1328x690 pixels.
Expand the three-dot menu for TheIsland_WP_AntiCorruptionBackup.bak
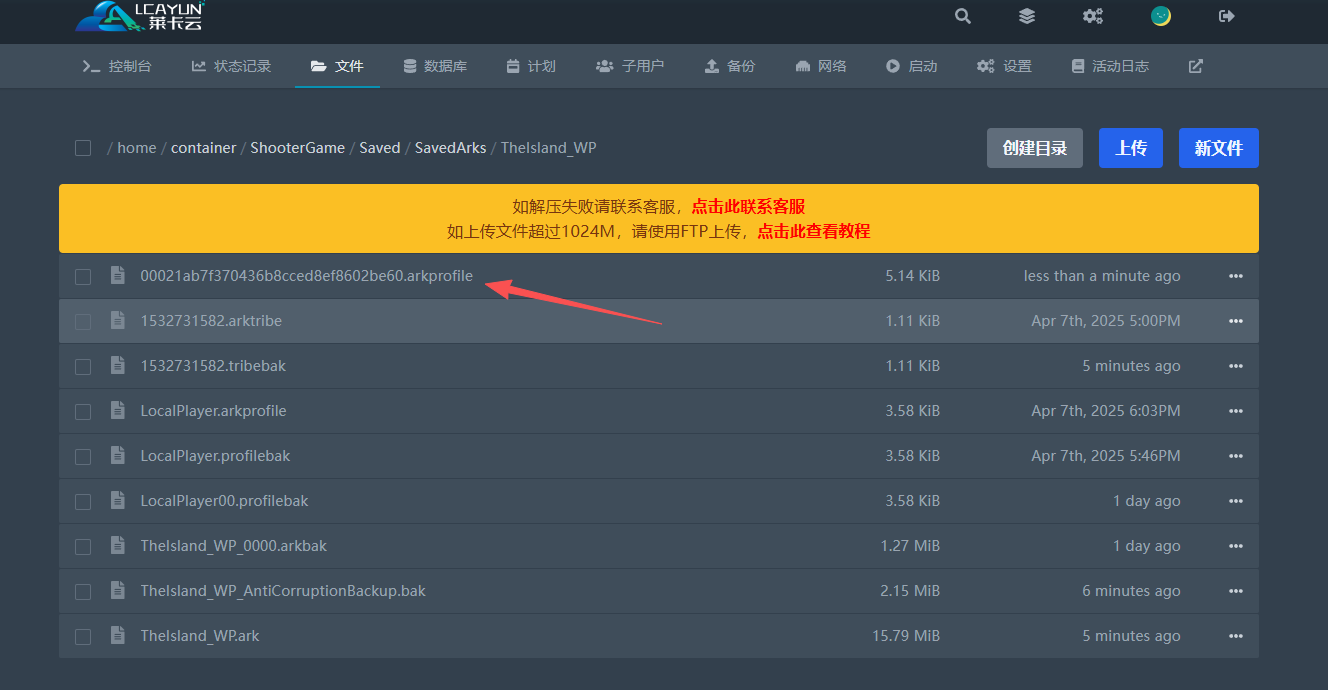click(1235, 592)
